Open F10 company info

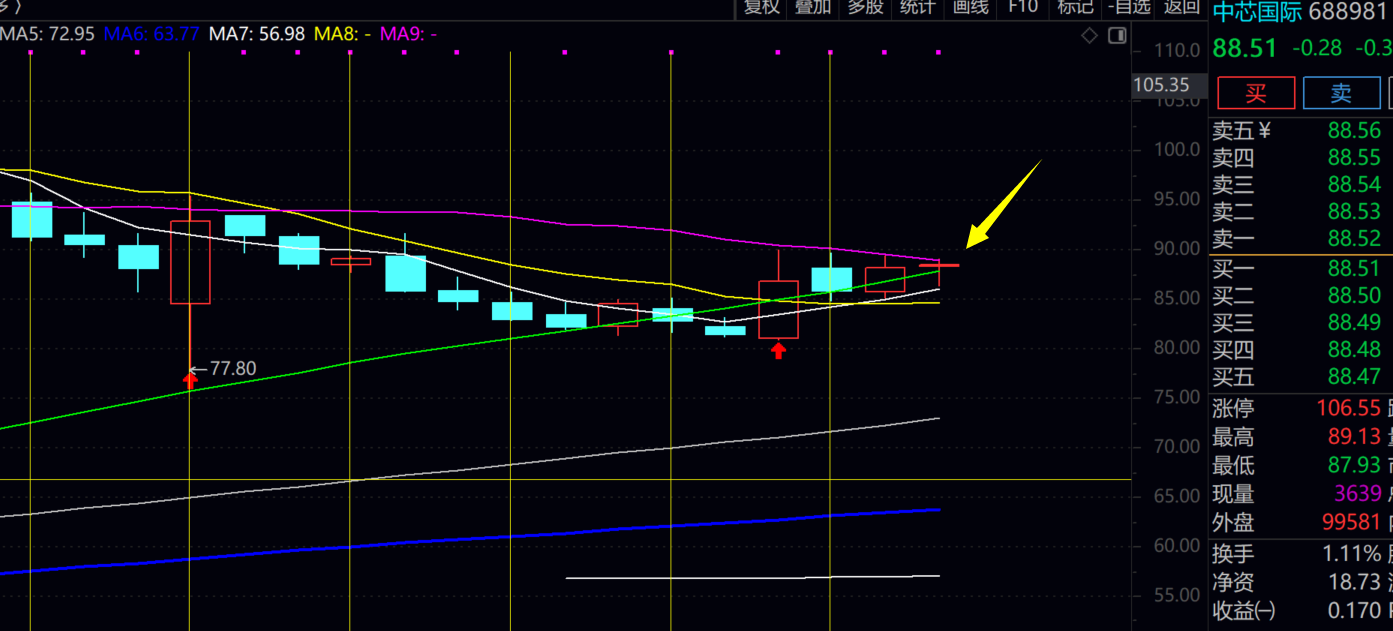[1023, 8]
